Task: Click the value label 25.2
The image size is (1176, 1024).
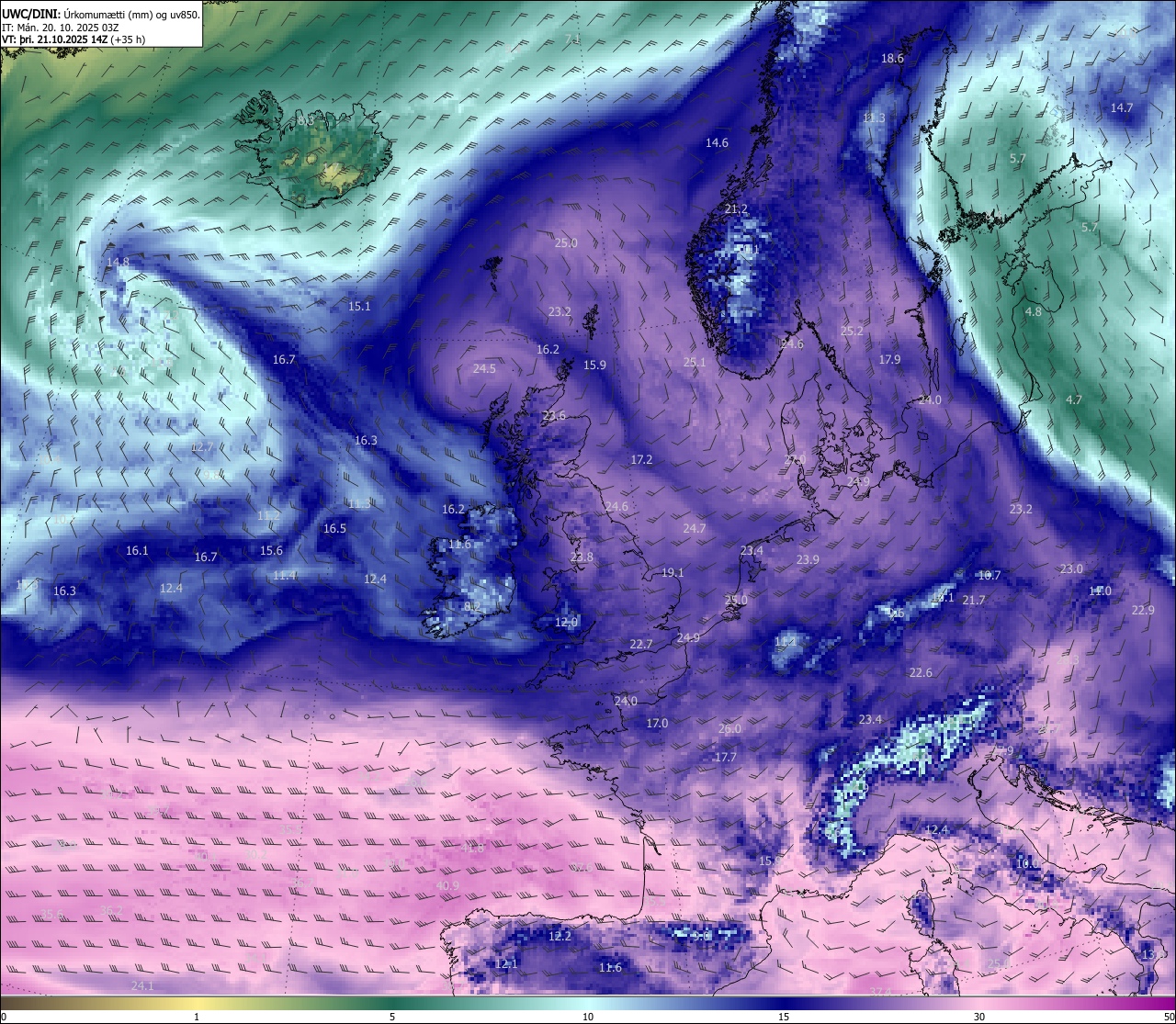Action: coord(852,332)
